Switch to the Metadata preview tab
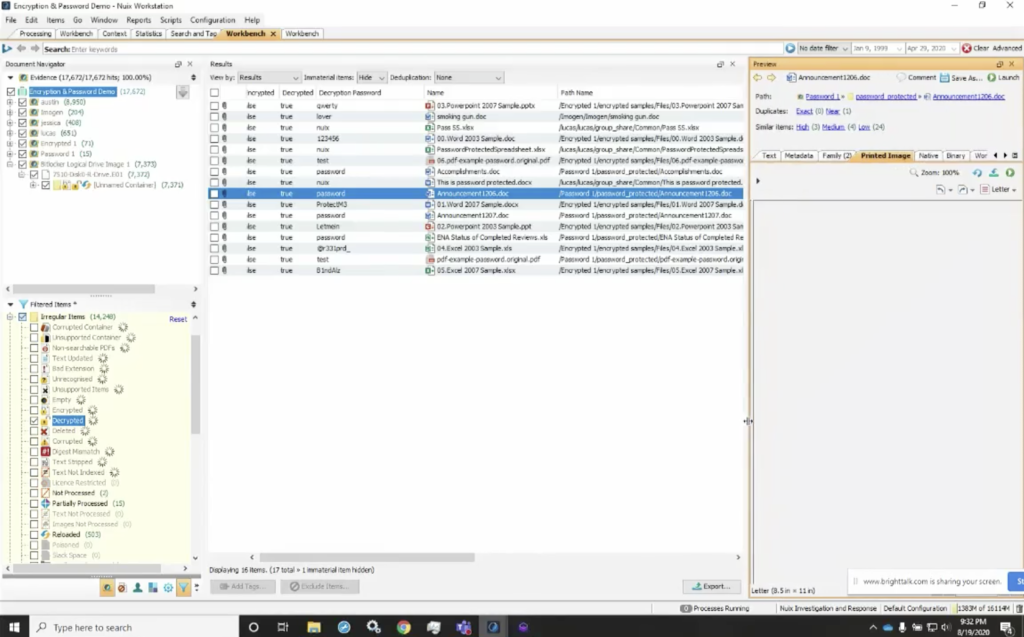The width and height of the screenshot is (1024, 637). click(799, 155)
